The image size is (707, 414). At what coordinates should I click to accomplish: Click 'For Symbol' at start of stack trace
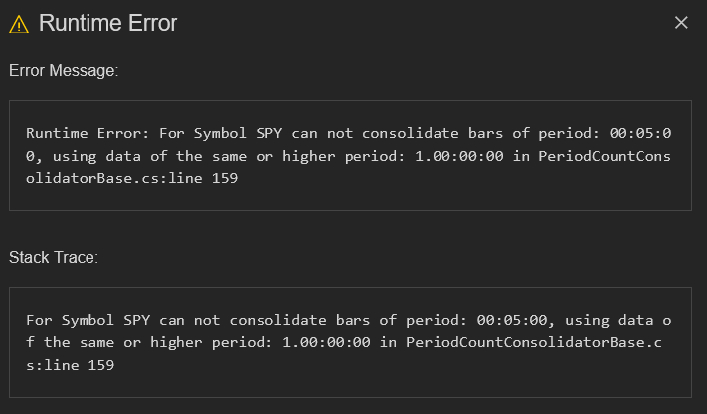70,321
